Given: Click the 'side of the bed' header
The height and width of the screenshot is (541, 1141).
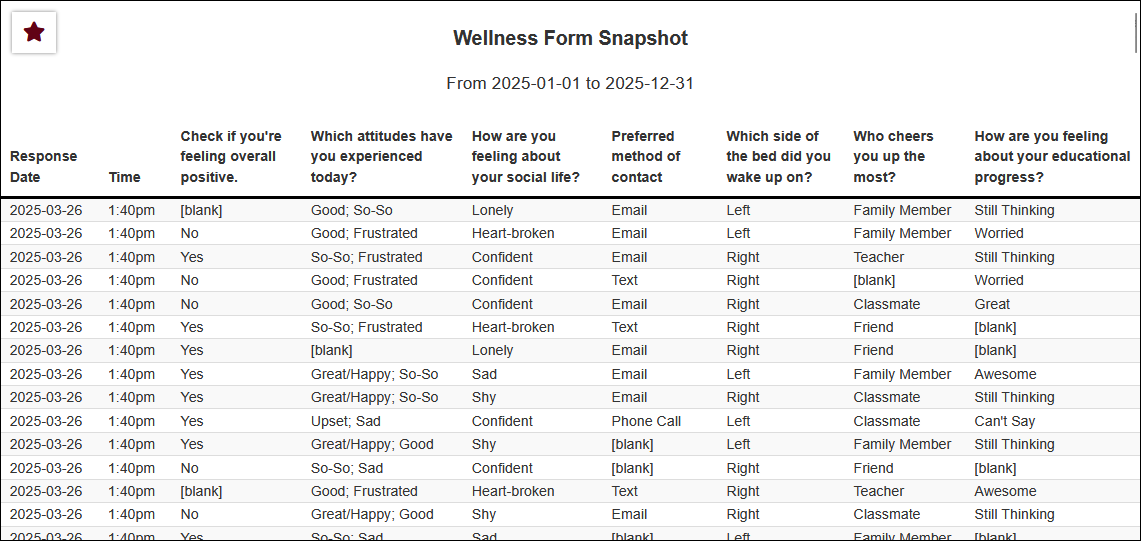Looking at the screenshot, I should [778, 156].
